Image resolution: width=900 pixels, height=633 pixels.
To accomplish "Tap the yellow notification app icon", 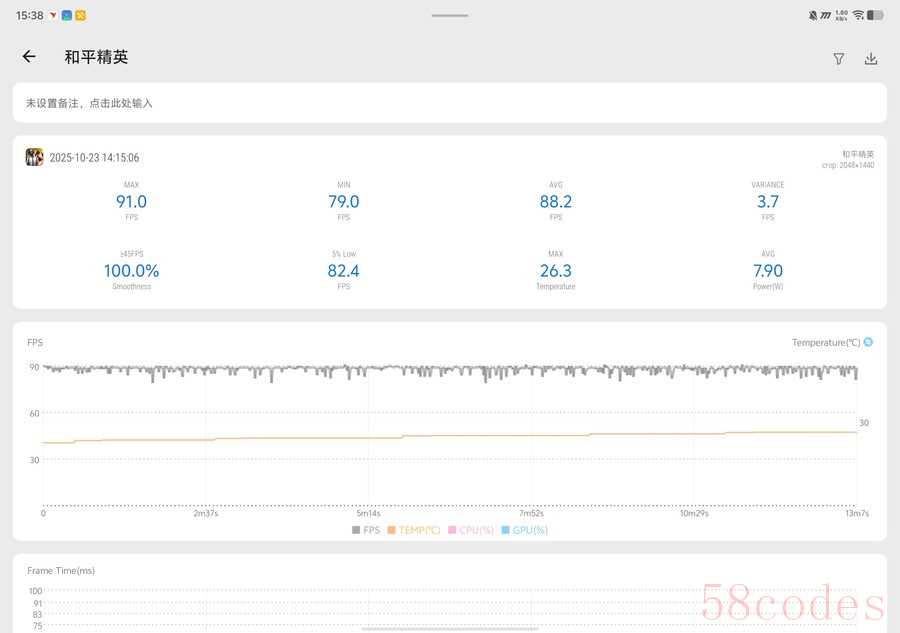I will tap(80, 15).
